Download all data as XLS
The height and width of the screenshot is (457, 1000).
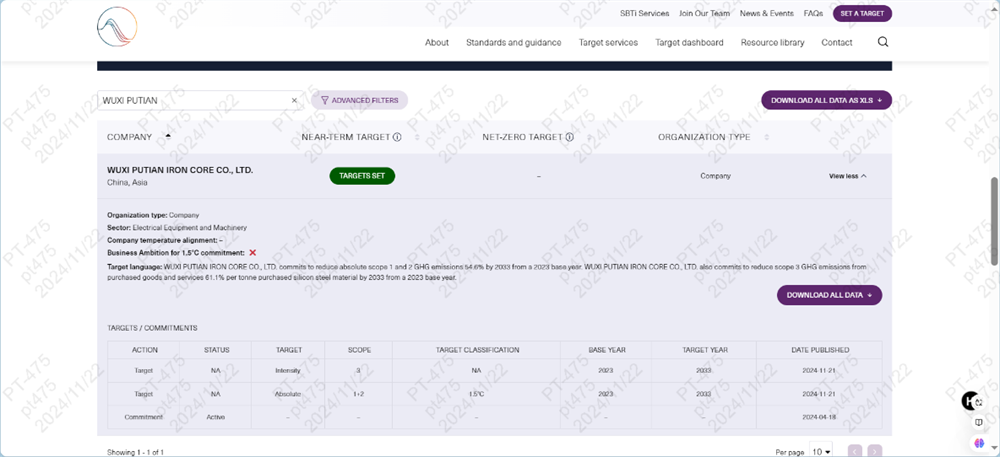827,100
